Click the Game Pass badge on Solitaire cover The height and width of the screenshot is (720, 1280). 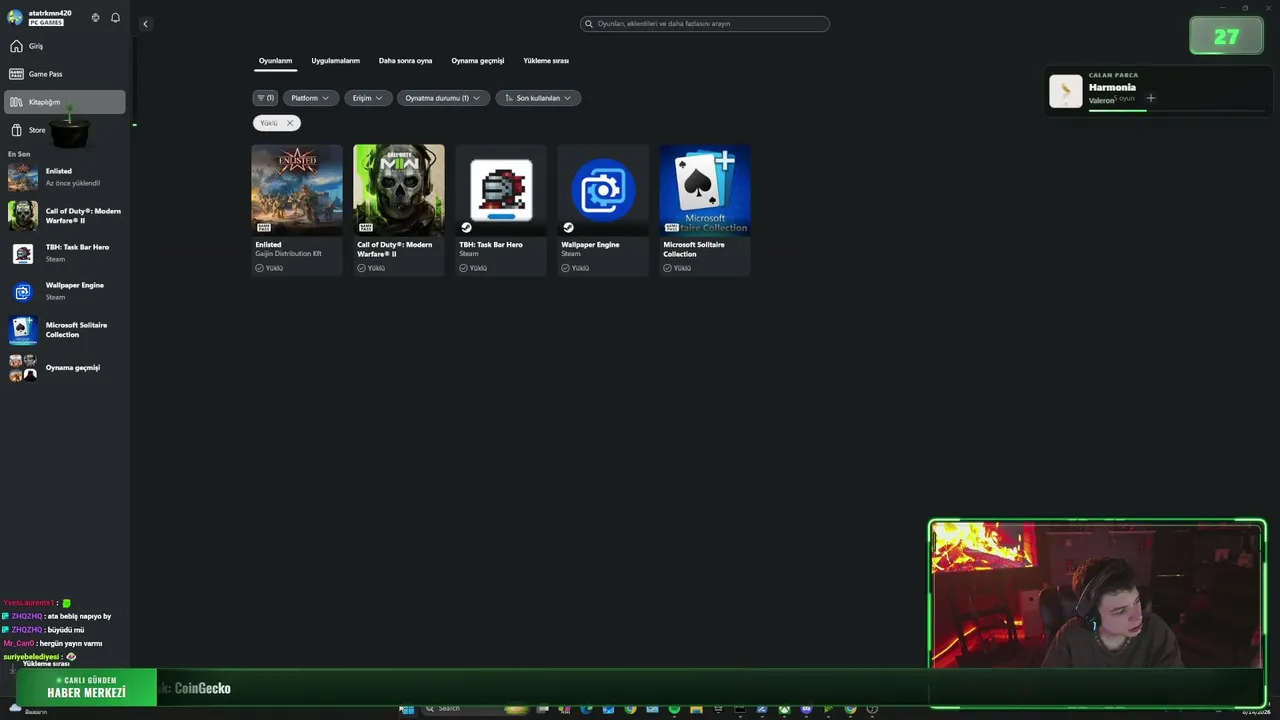[x=672, y=227]
